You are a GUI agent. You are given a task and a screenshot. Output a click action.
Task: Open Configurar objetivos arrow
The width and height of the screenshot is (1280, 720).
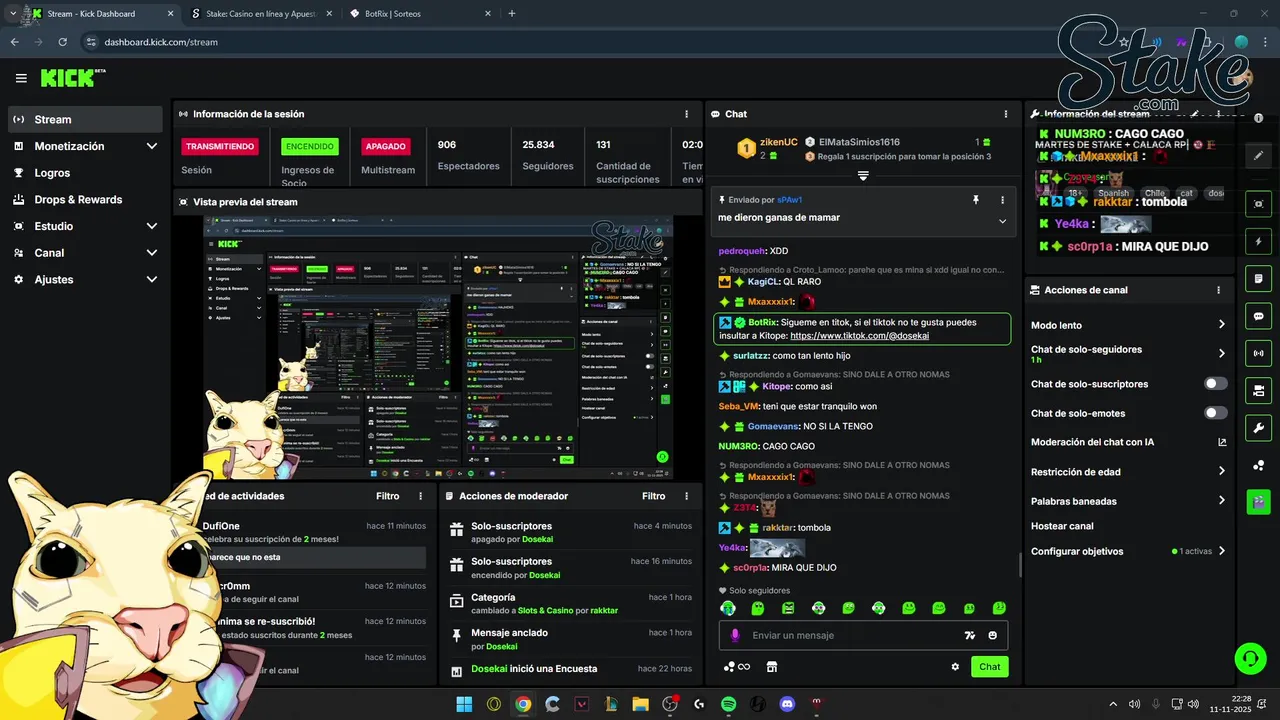(x=1221, y=551)
